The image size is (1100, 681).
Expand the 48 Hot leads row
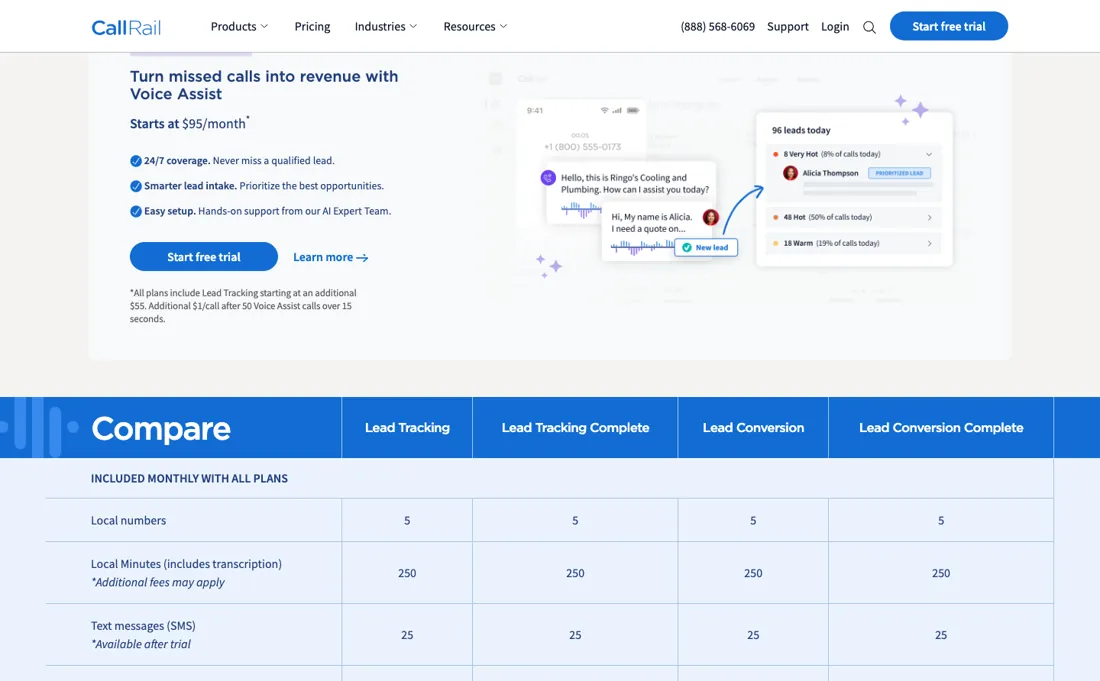click(x=930, y=217)
